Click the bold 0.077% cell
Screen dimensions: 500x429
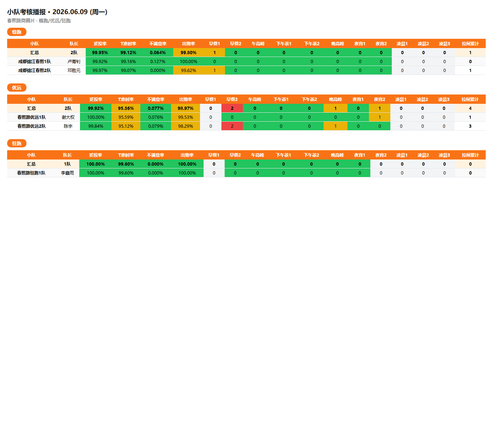155,108
